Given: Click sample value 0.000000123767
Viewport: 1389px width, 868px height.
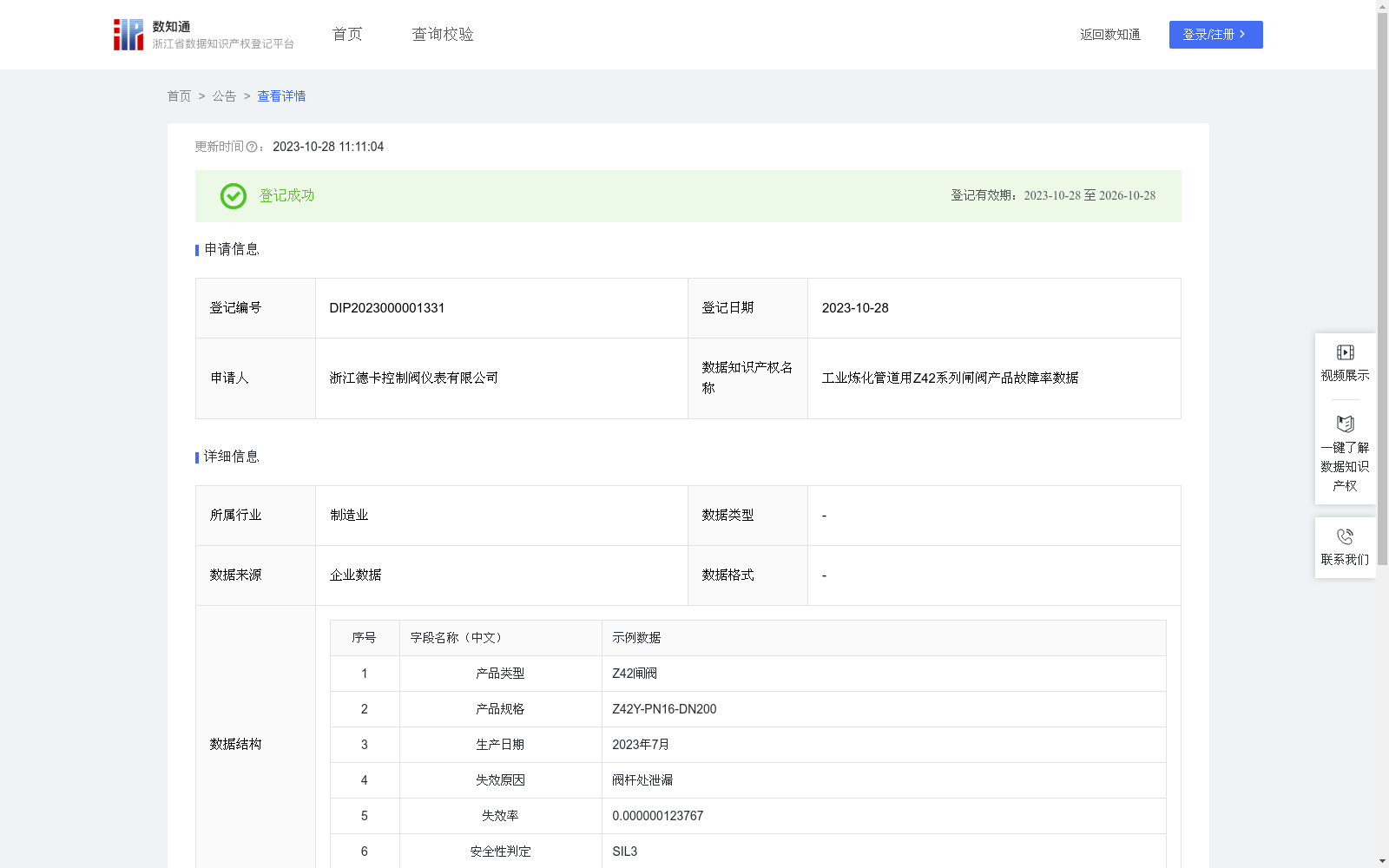Looking at the screenshot, I should pos(658,816).
